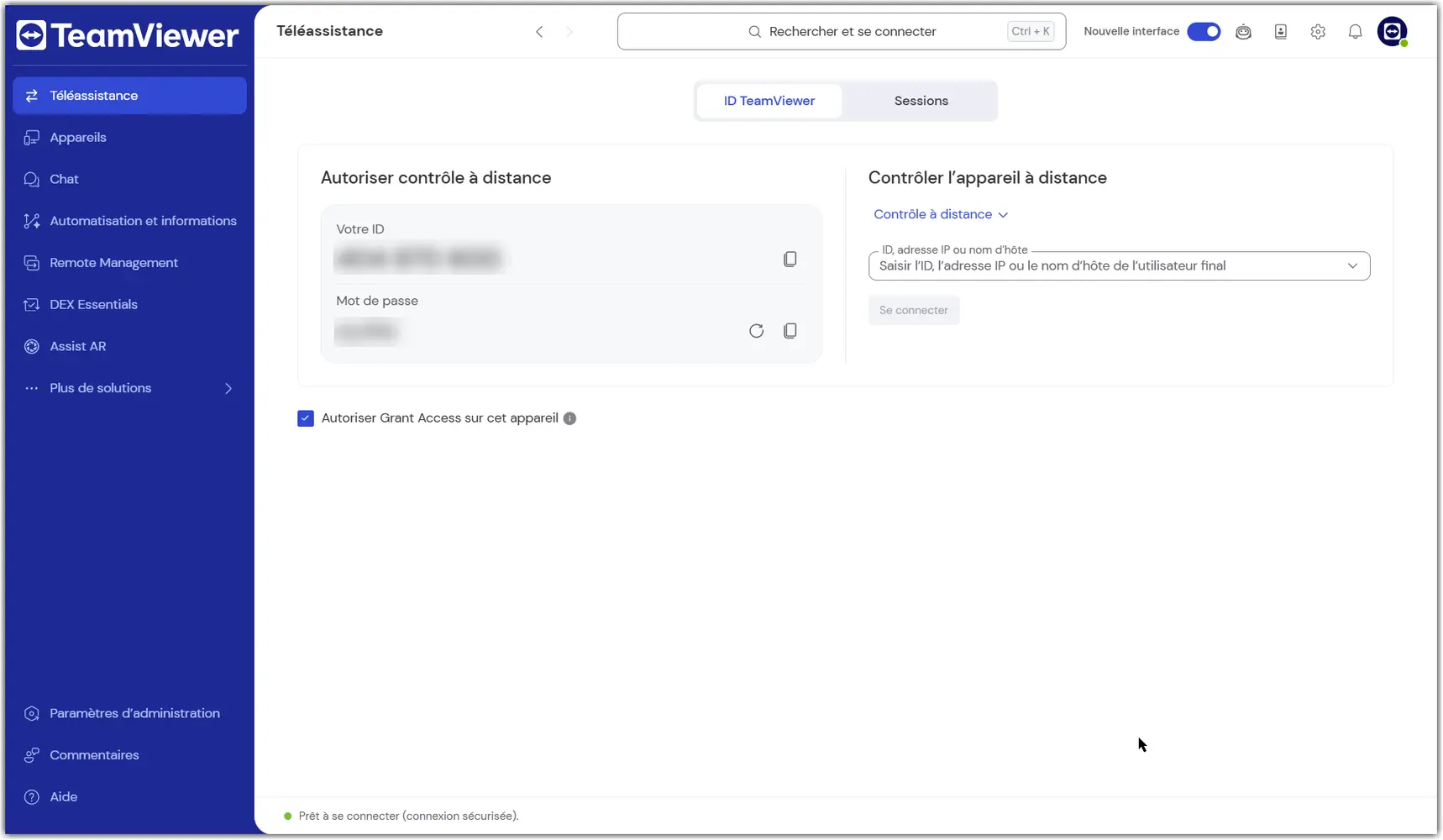Screen dimensions: 1443x840
Task: Click the Contrôler l'appareil à distance heading
Action: tap(988, 178)
